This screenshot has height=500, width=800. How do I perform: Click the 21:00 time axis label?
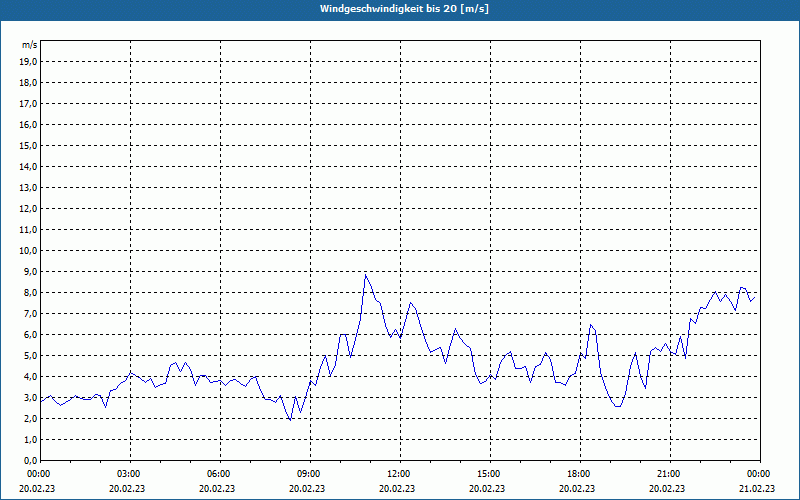(x=670, y=474)
